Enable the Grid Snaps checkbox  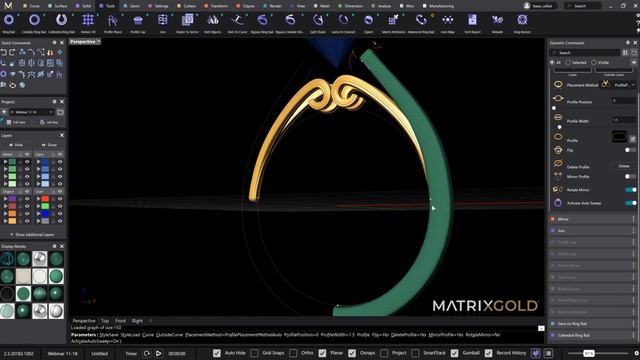[254, 353]
